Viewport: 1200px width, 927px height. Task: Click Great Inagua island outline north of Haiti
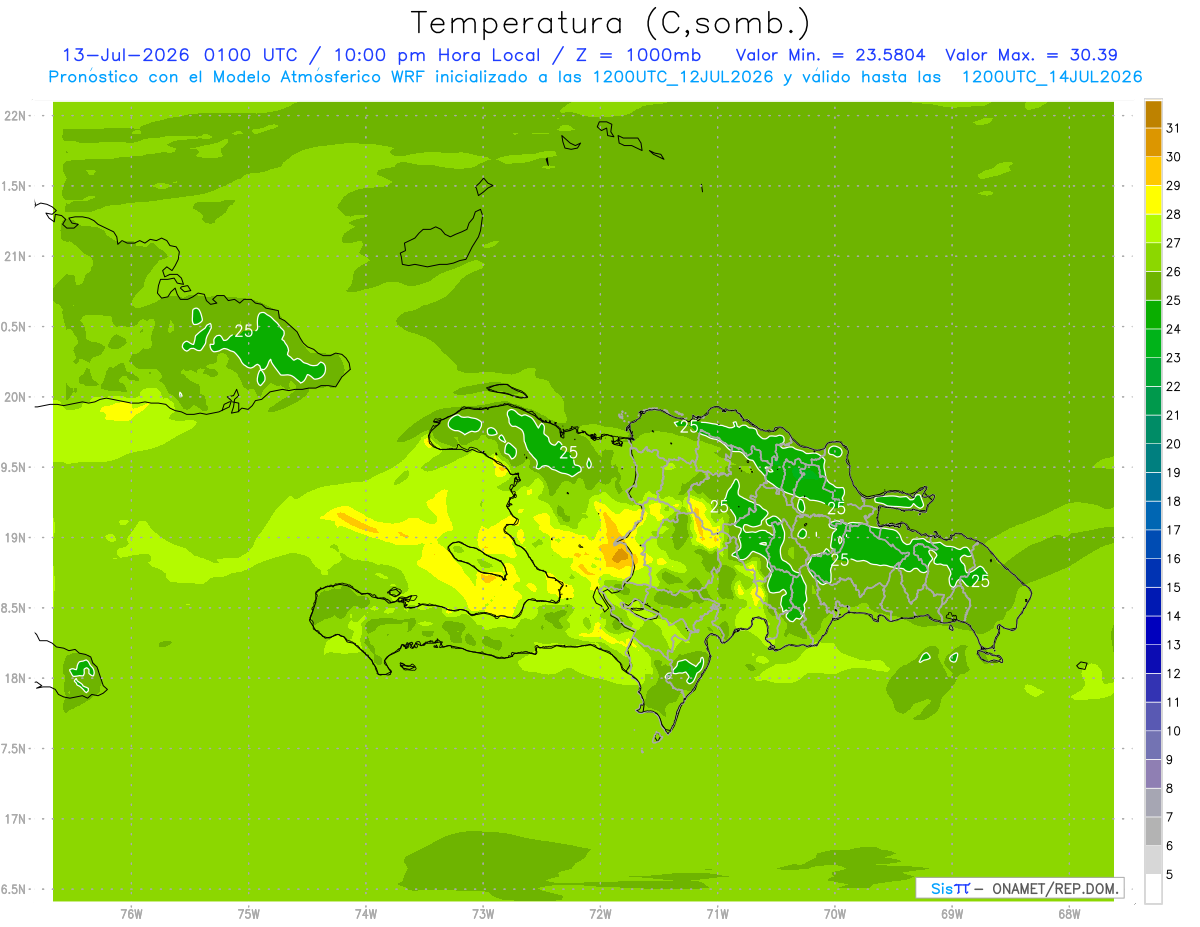coord(443,240)
